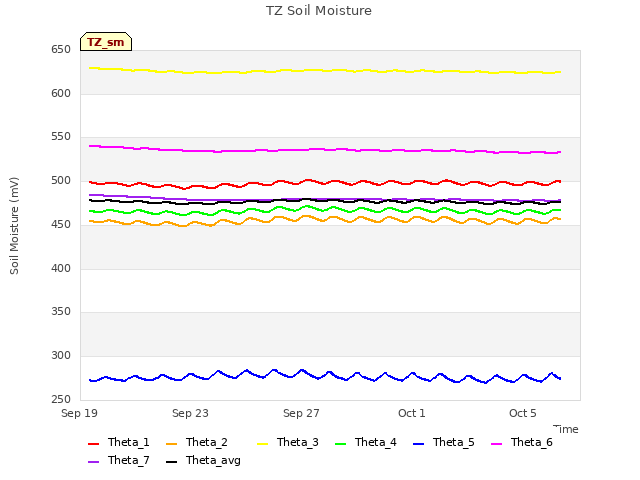Click the 350 y-axis tick label
The height and width of the screenshot is (480, 640).
(61, 312)
